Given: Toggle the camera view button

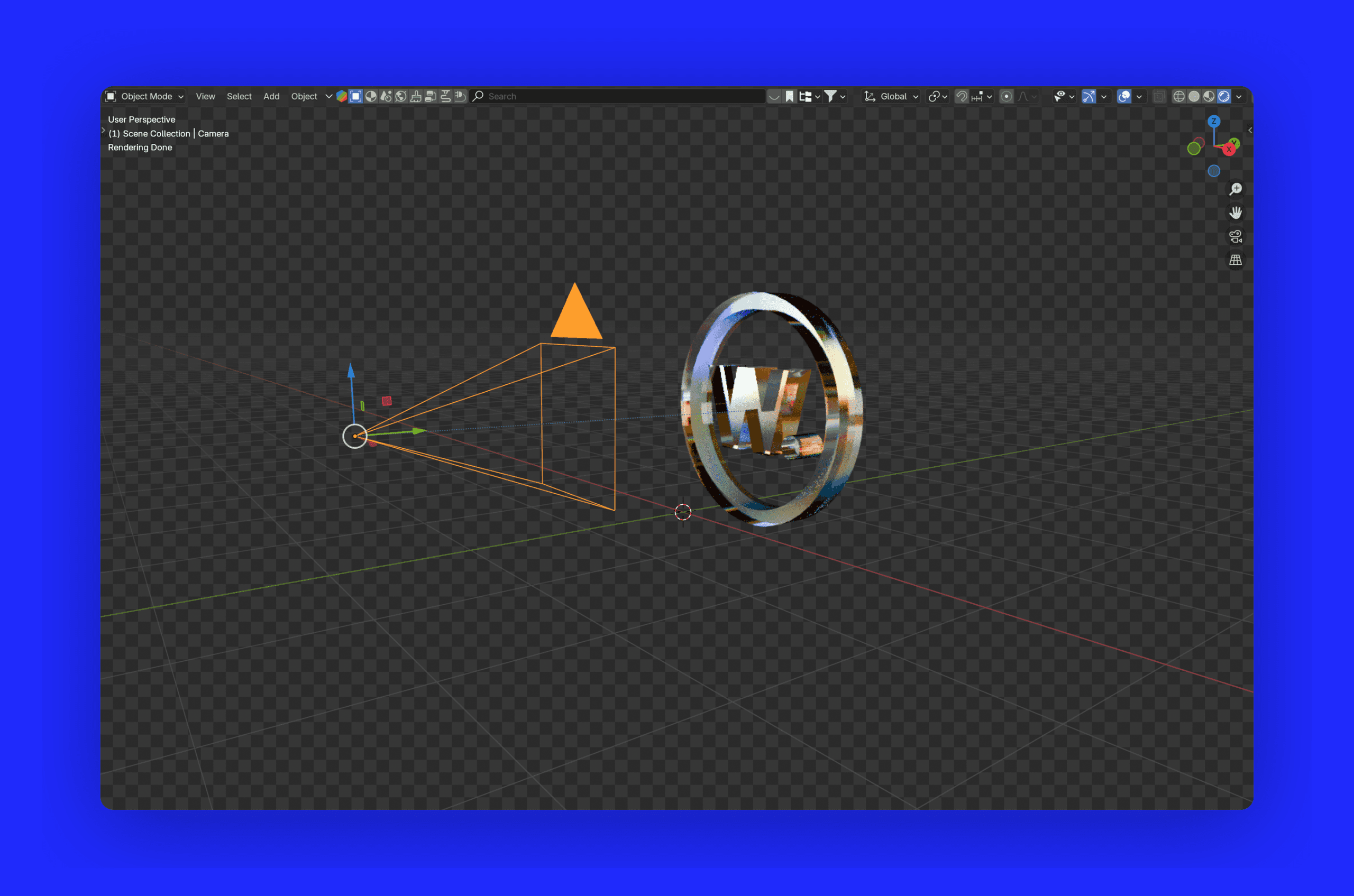Looking at the screenshot, I should (1236, 237).
